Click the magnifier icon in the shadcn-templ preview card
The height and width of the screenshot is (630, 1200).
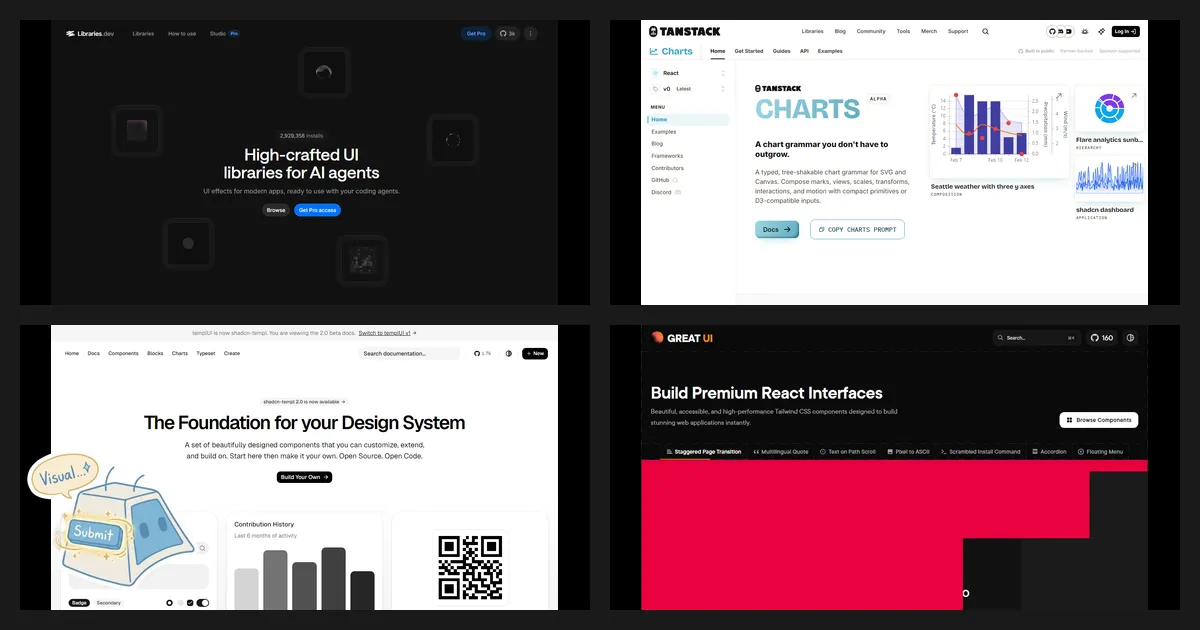(x=202, y=548)
